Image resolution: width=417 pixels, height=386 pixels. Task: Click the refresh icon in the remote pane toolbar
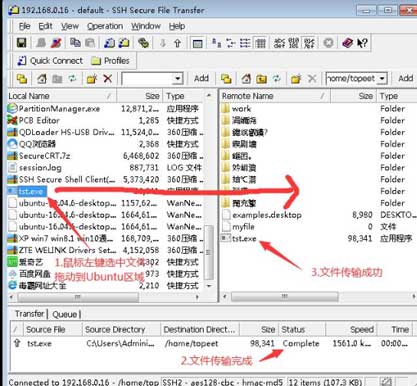(276, 79)
